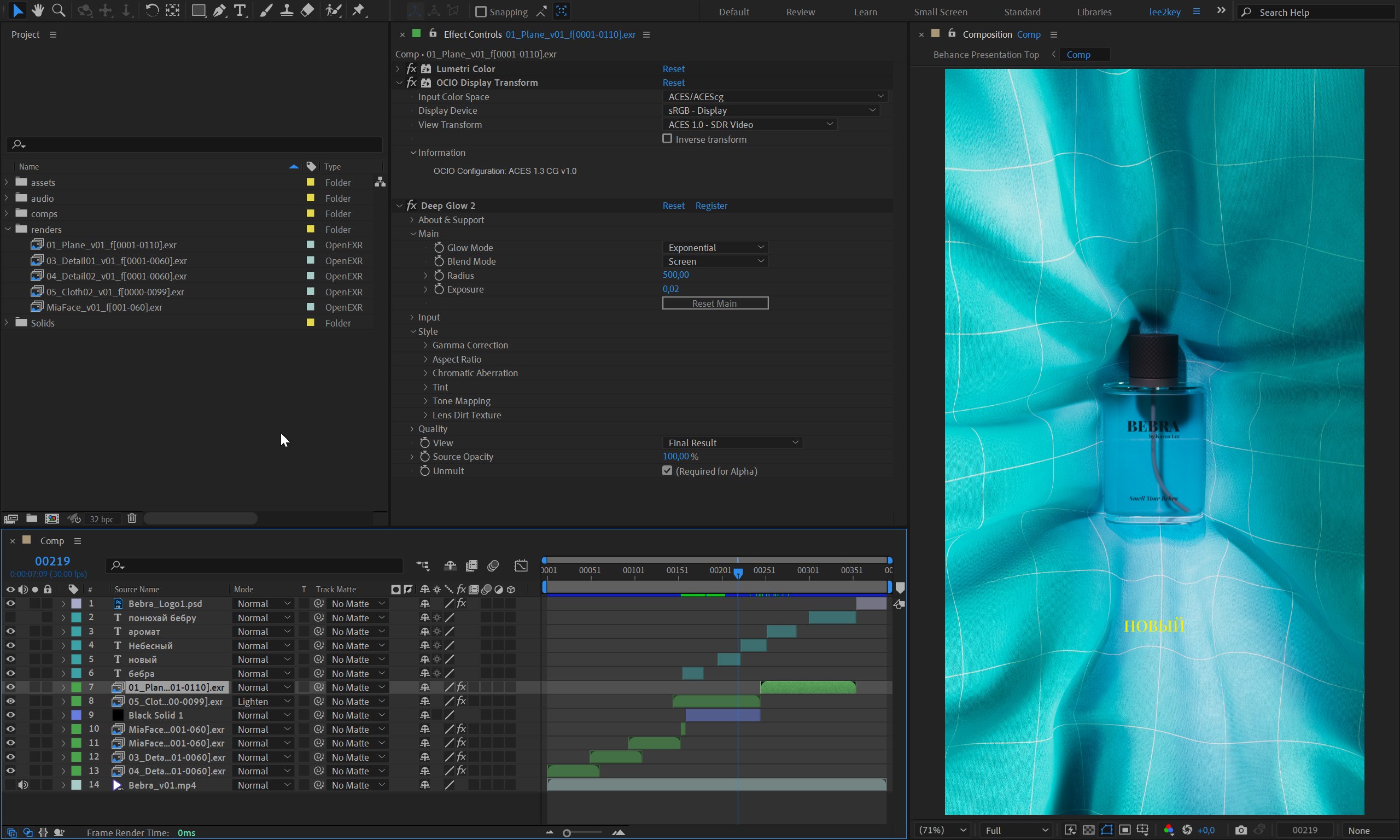The width and height of the screenshot is (1400, 840).
Task: Click the Take Snapshot camera icon
Action: click(1240, 830)
